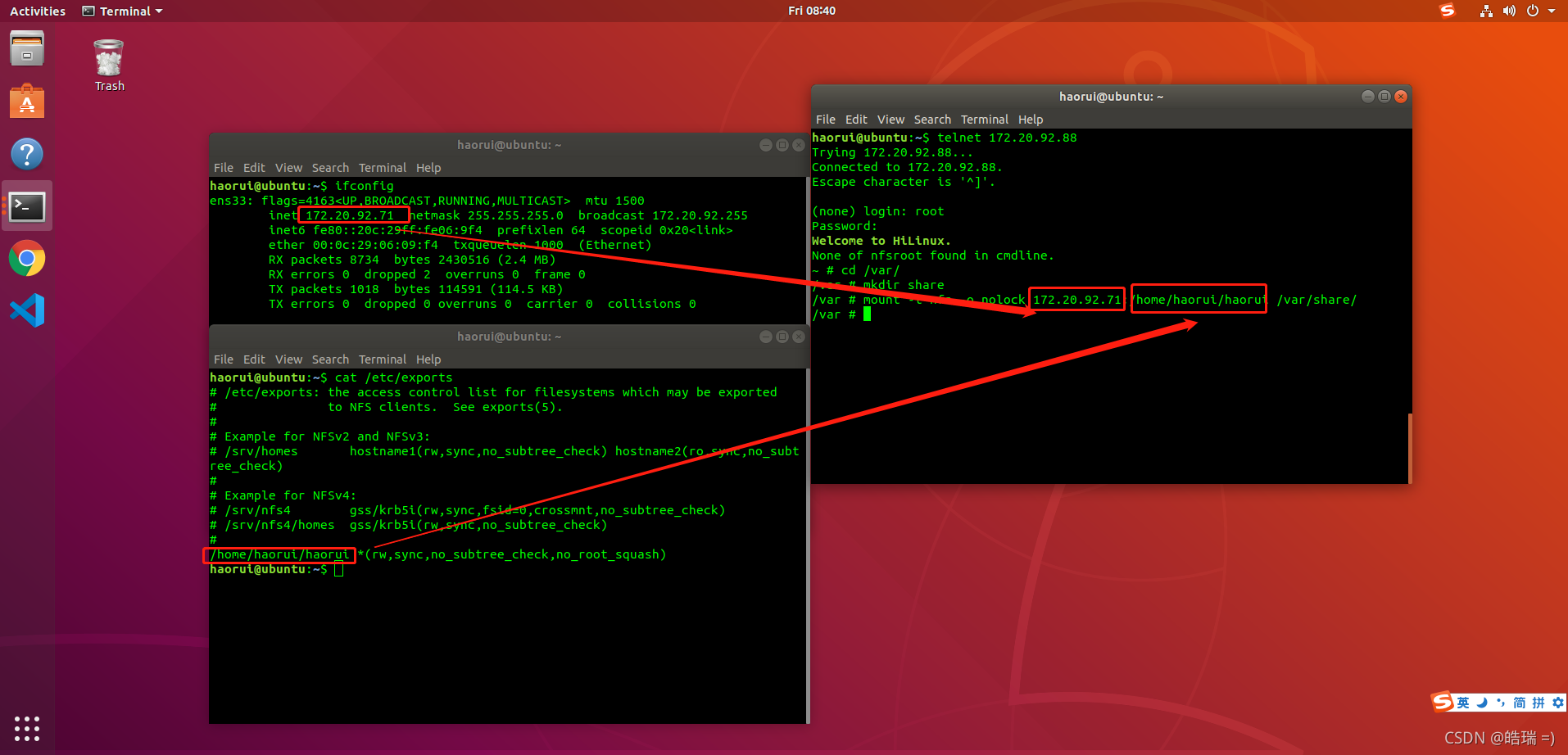Select the Trash desktop icon
Screen dimensions: 1568x755
click(109, 66)
